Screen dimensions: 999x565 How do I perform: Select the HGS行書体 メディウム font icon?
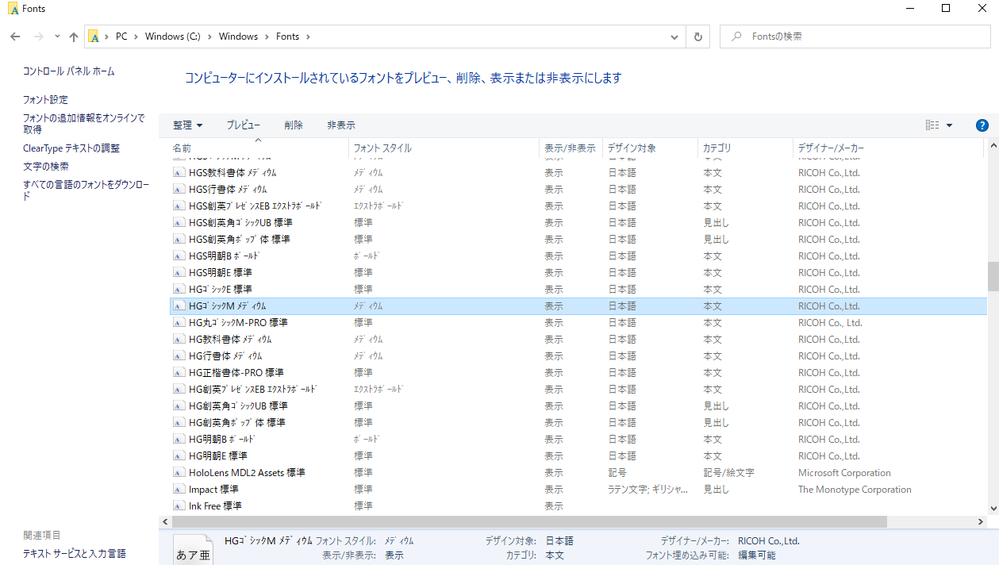(x=179, y=189)
